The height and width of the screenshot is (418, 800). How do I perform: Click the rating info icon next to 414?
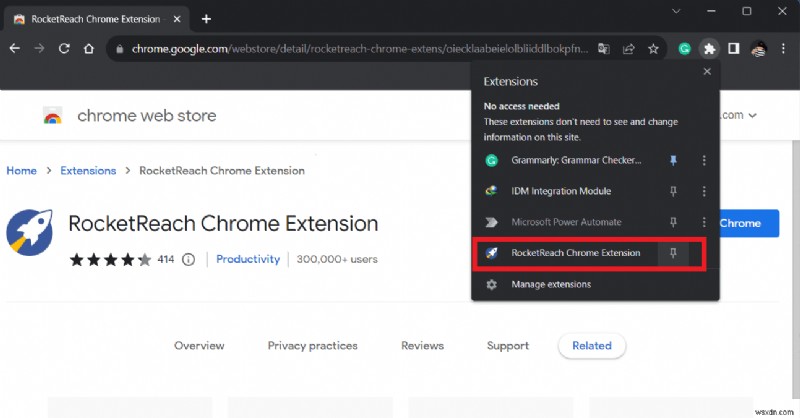click(x=189, y=259)
